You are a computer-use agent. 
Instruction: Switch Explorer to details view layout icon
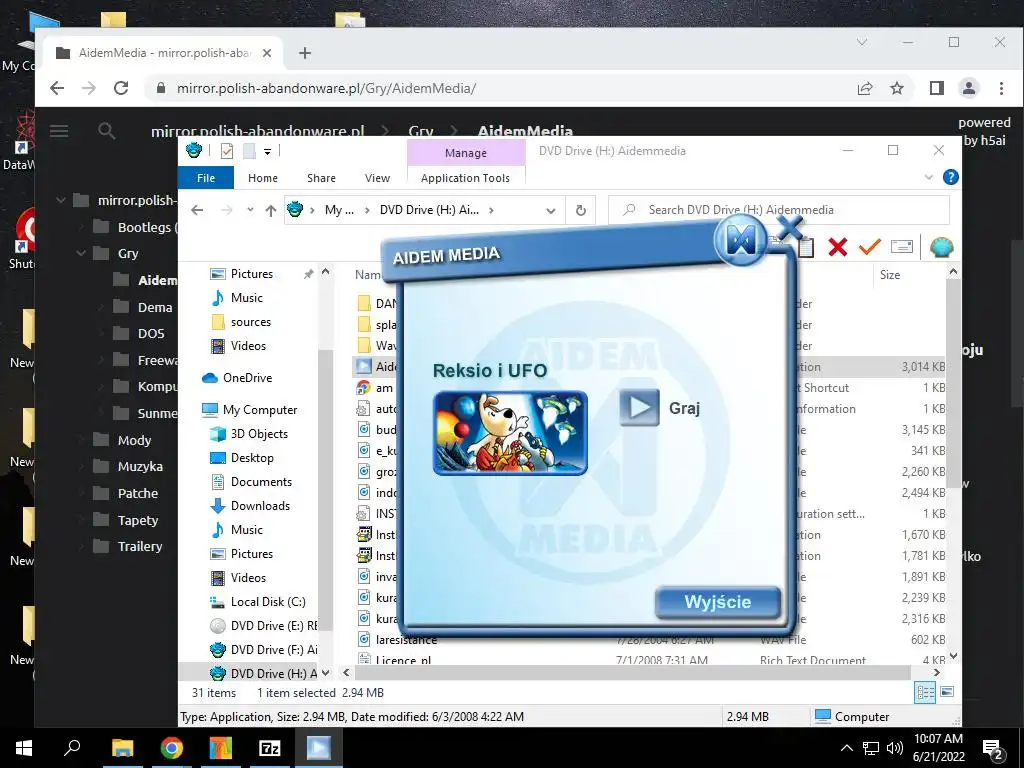click(925, 692)
